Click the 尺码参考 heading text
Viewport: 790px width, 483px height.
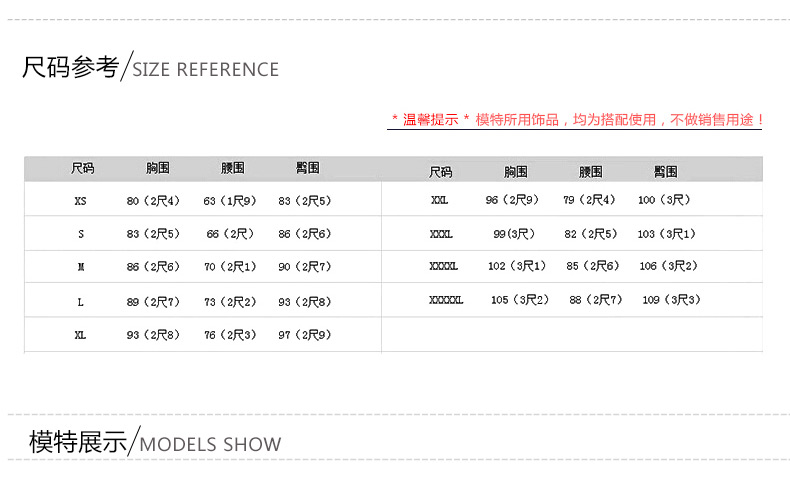(x=70, y=68)
